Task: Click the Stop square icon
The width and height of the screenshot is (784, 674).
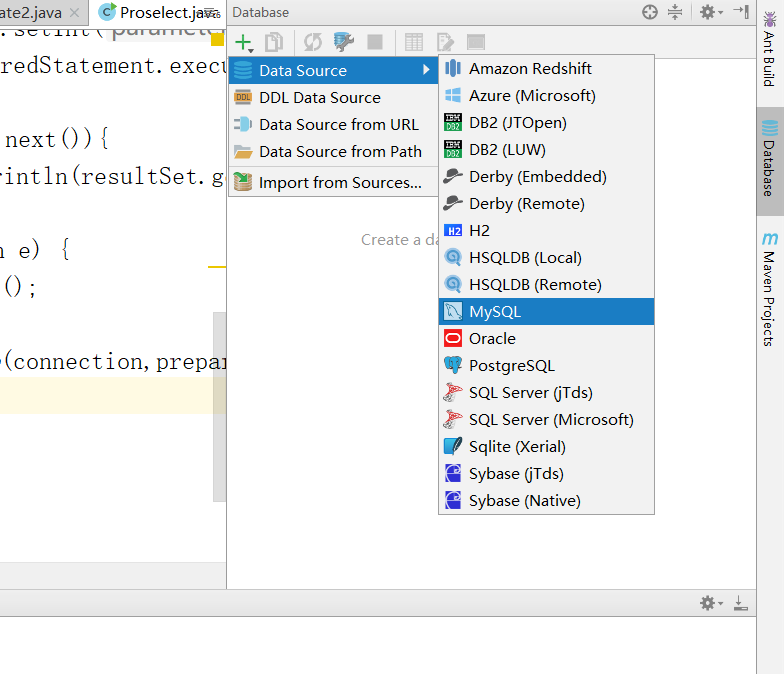Action: tap(375, 42)
